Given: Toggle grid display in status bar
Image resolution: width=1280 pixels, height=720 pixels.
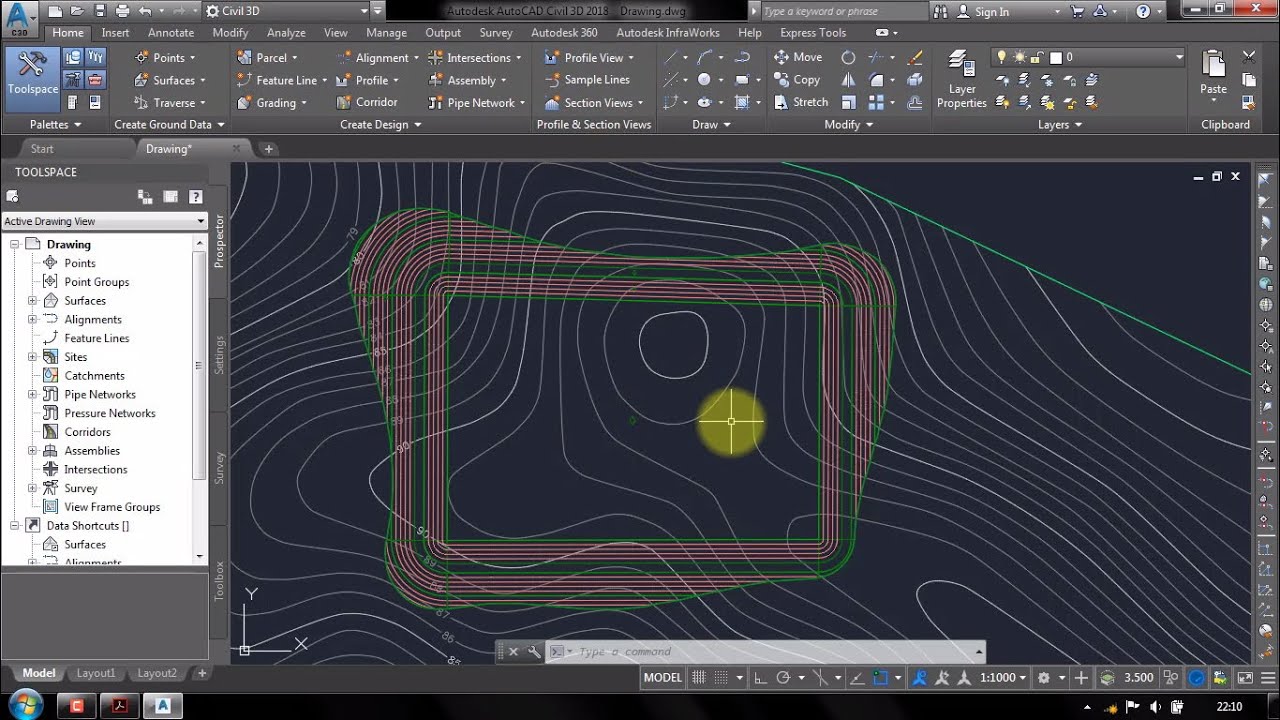Looking at the screenshot, I should click(699, 678).
